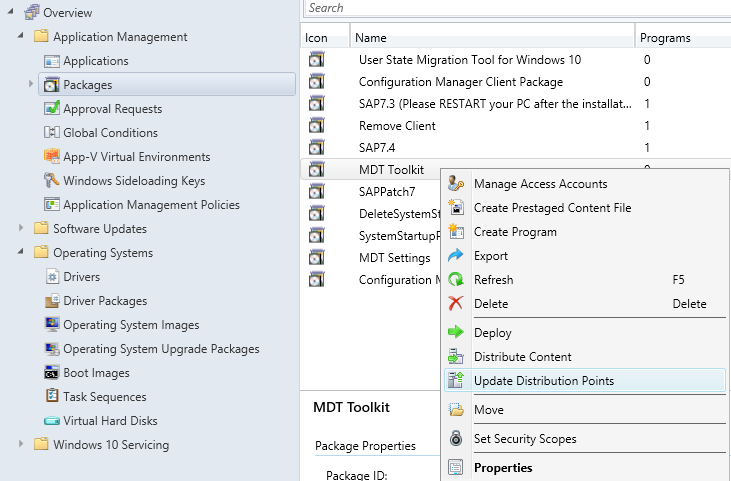Open Properties from the context menu
Screen dimensions: 731x481
pos(502,467)
